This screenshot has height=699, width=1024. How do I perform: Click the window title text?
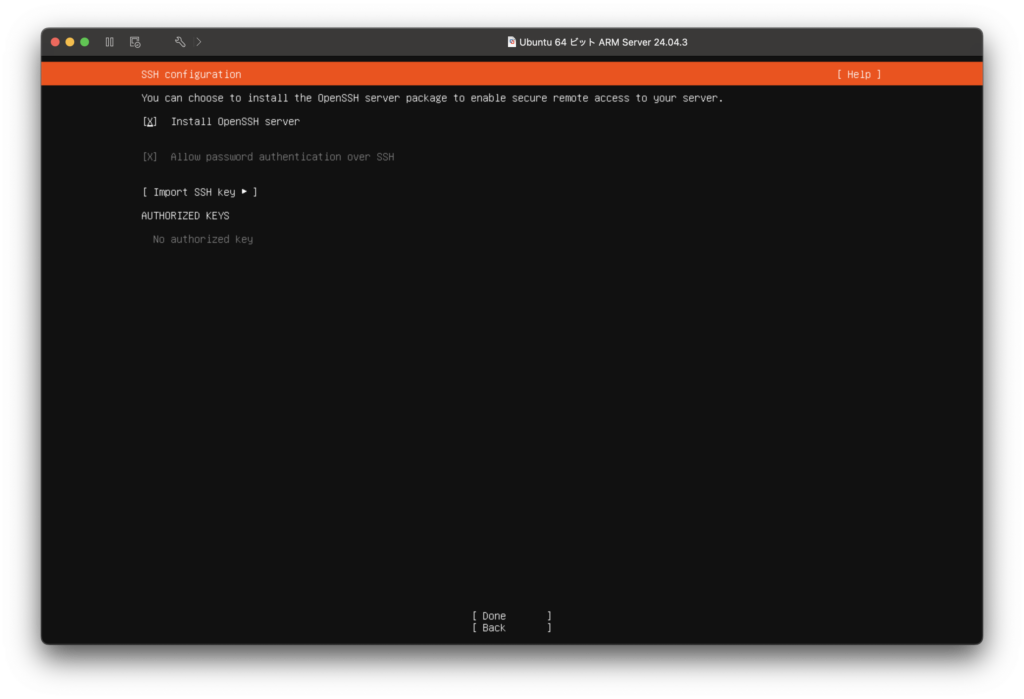tap(603, 42)
